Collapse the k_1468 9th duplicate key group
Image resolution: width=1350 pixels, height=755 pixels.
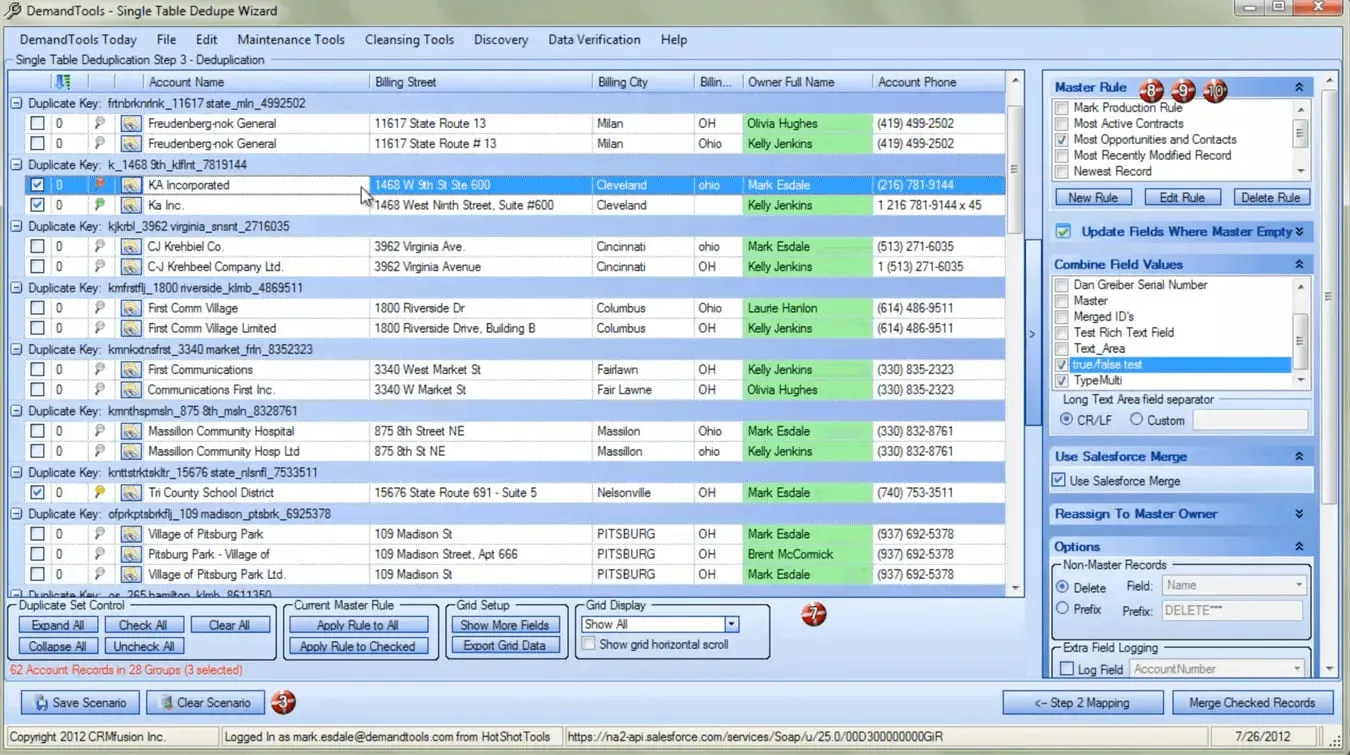click(16, 164)
